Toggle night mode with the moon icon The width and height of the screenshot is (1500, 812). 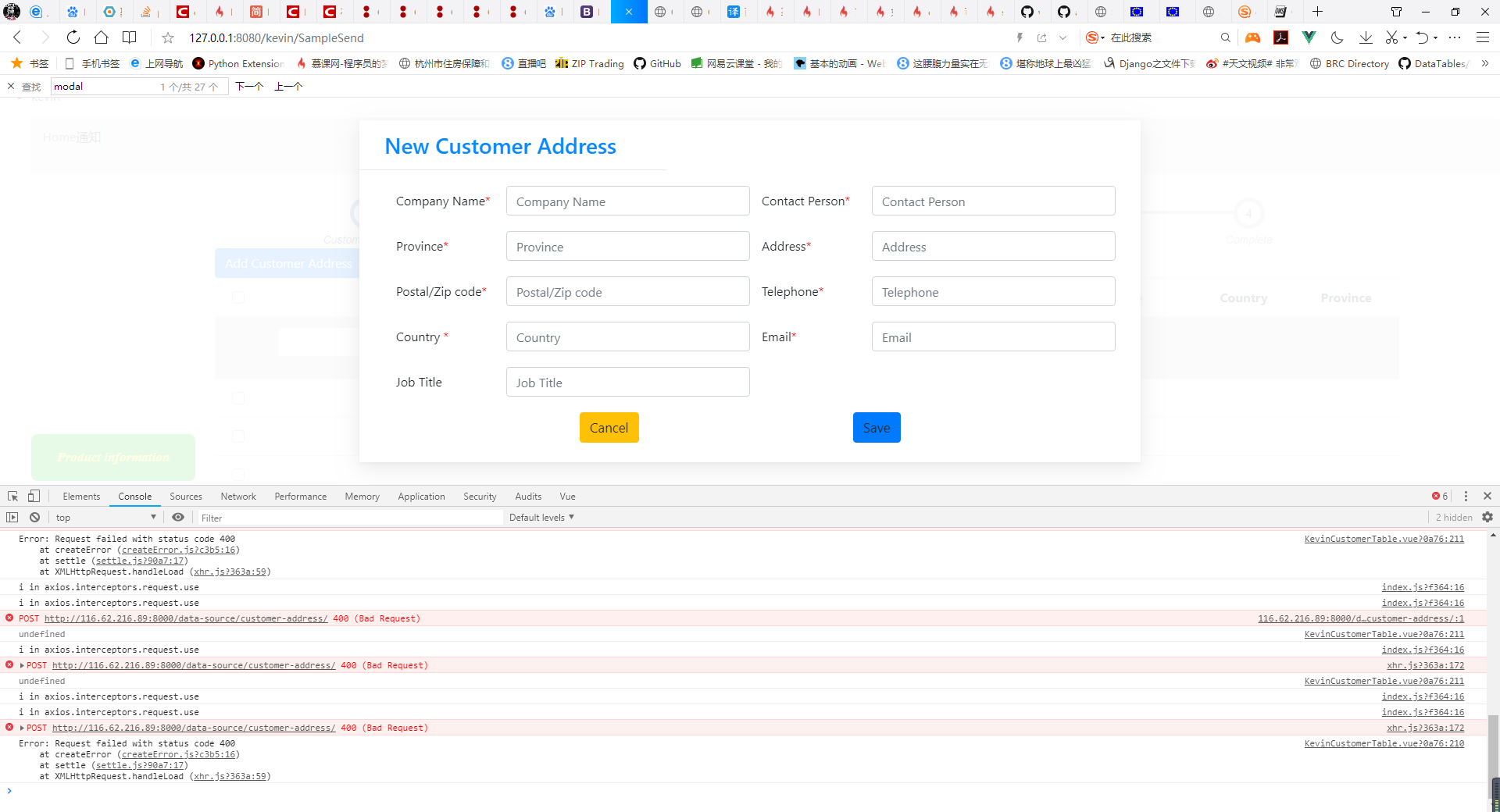(x=1337, y=37)
